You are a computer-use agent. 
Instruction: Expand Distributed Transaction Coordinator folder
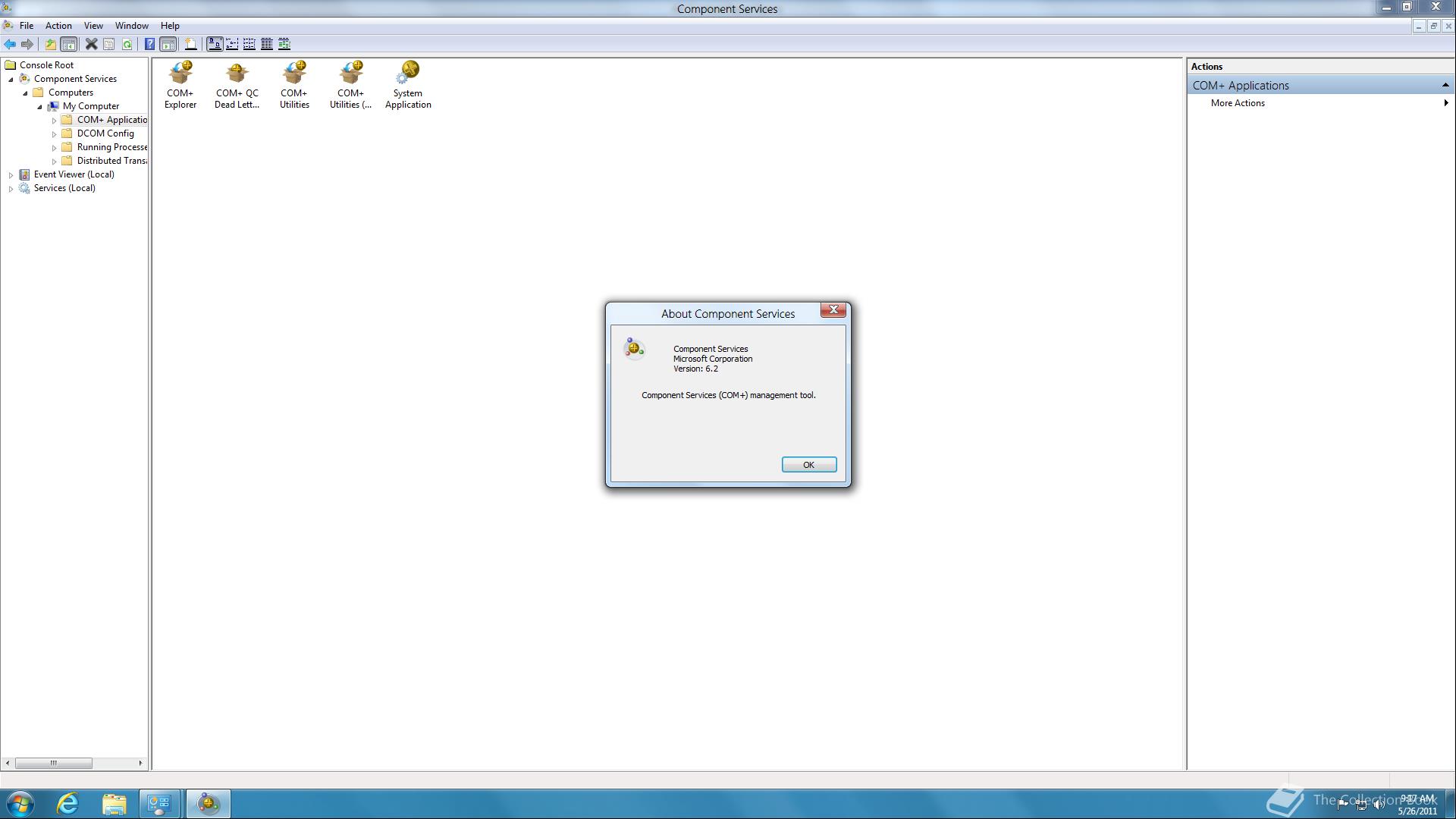[55, 161]
